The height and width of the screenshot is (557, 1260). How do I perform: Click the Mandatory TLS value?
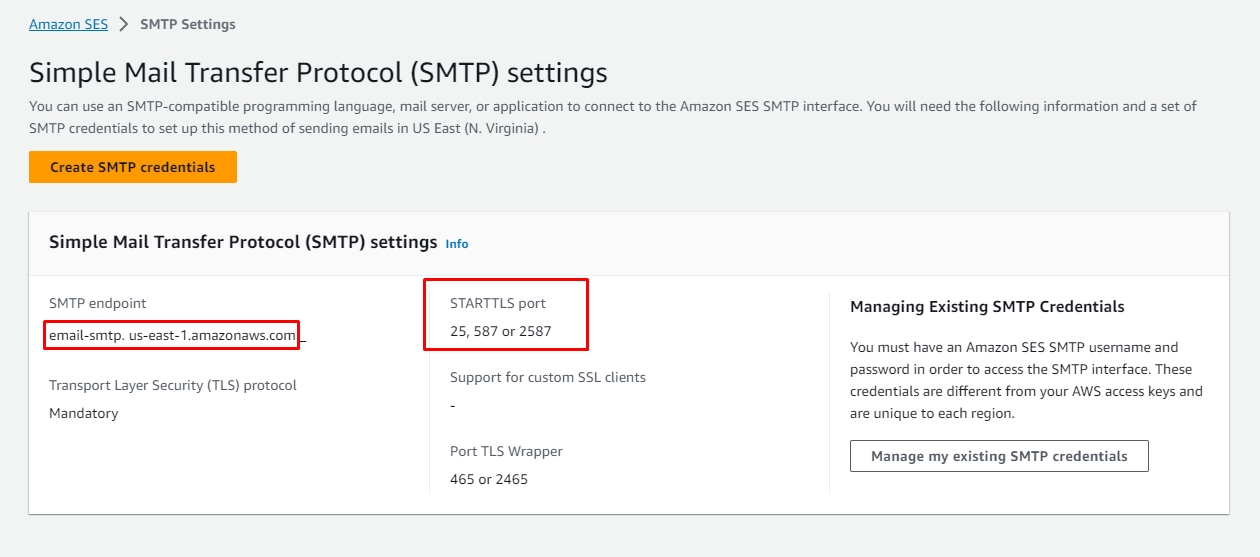point(83,413)
